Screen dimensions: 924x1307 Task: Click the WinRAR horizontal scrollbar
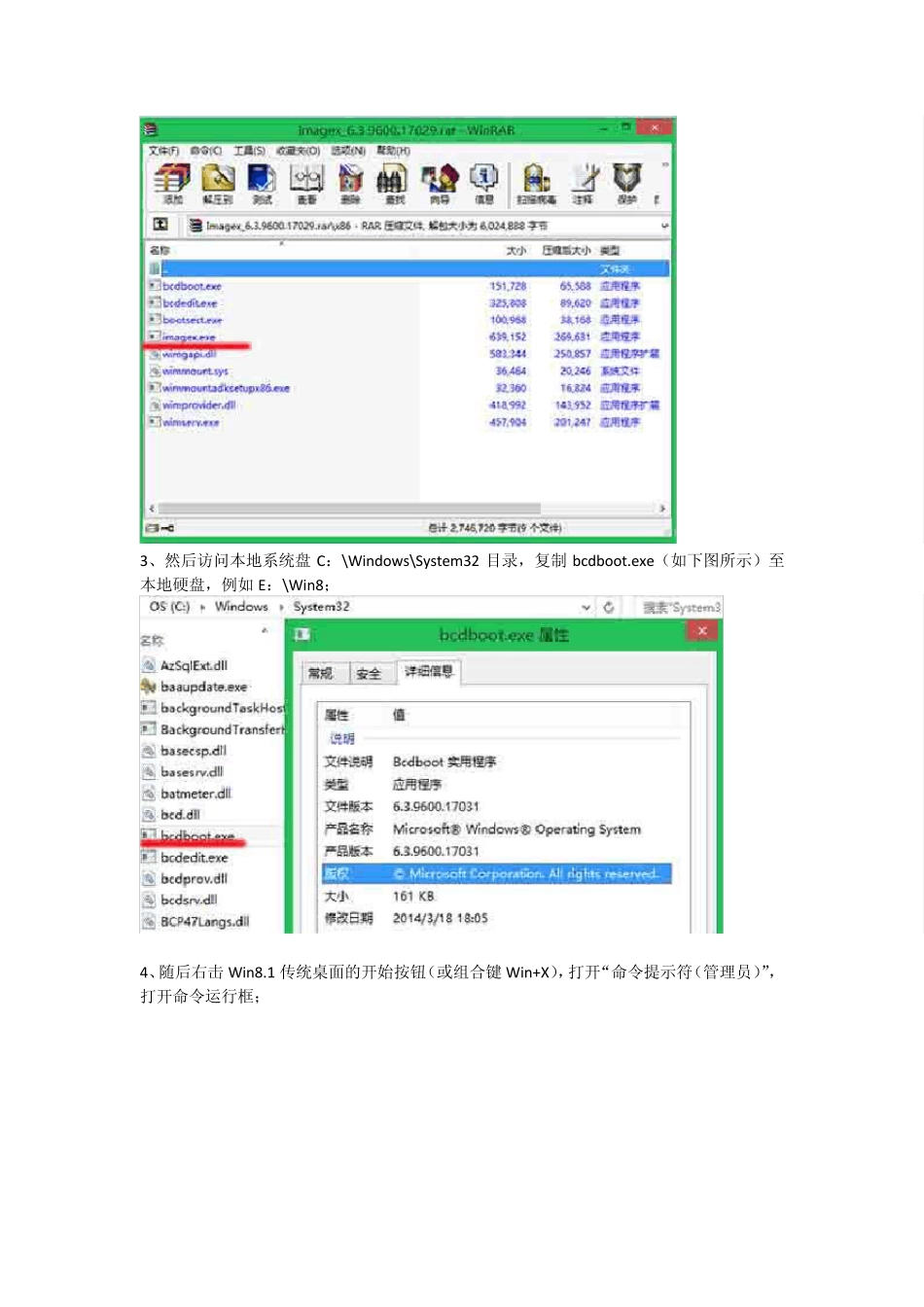point(349,509)
